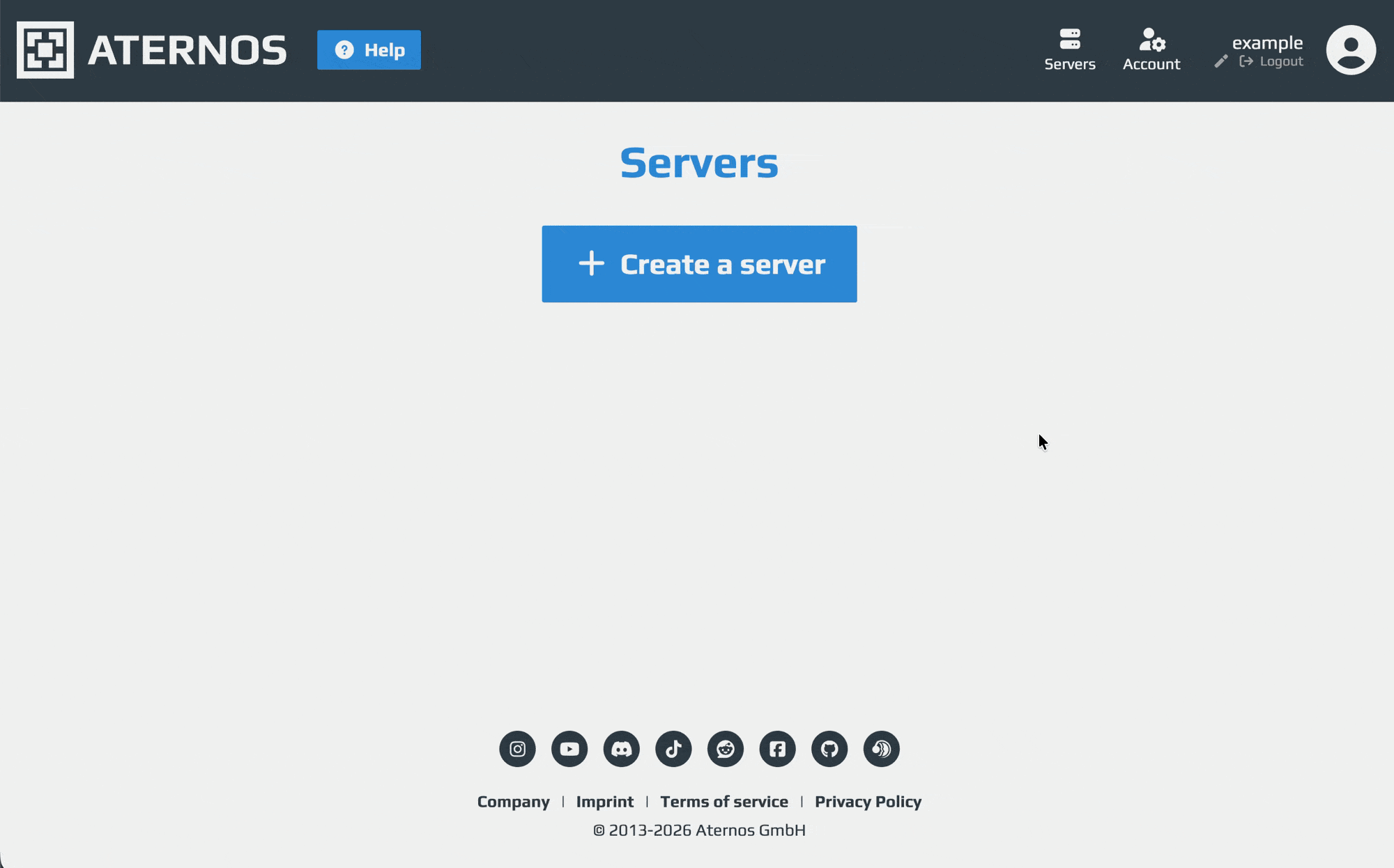Open the Reddit footer icon
The width and height of the screenshot is (1394, 868).
click(726, 749)
